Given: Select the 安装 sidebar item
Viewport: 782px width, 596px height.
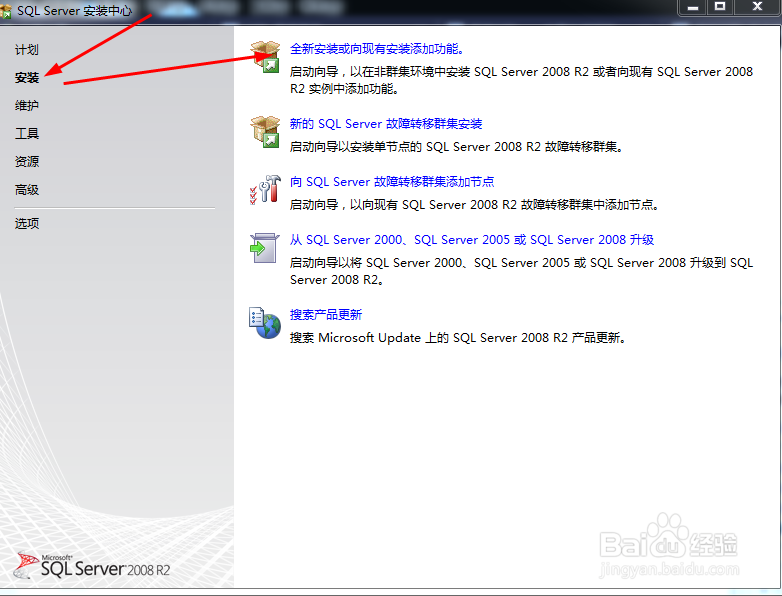Looking at the screenshot, I should [27, 78].
